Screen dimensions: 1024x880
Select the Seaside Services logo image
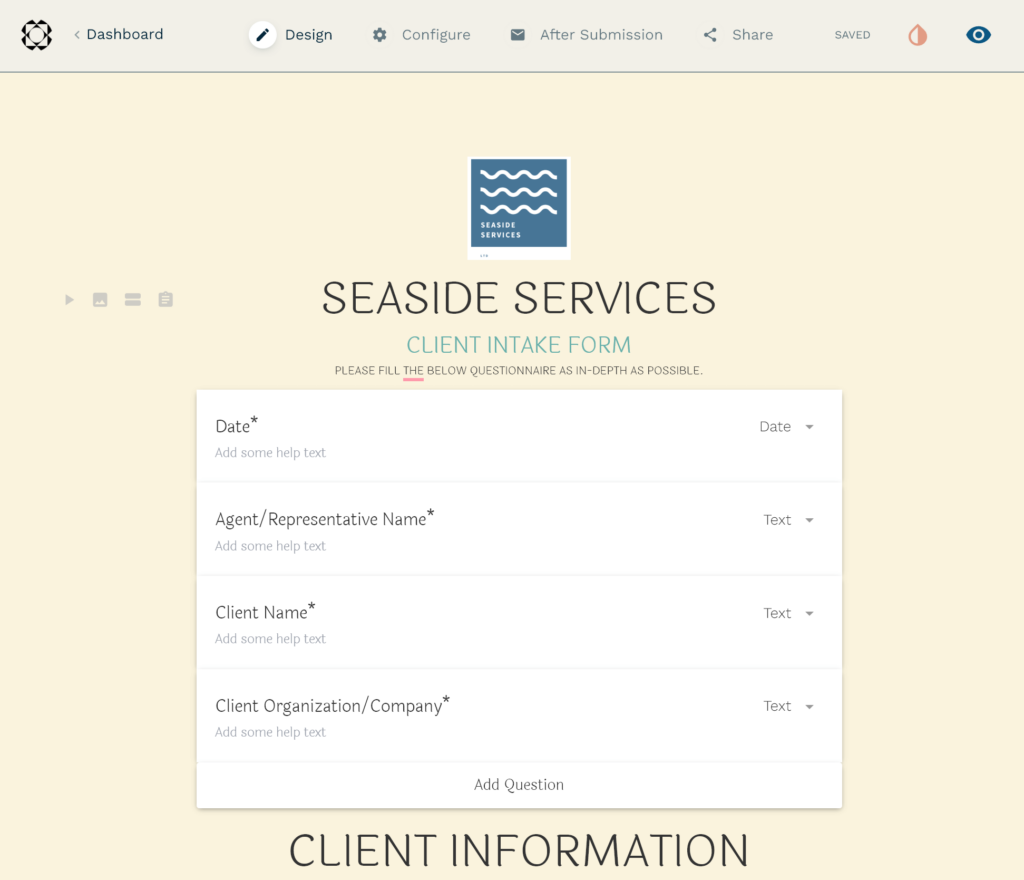518,207
